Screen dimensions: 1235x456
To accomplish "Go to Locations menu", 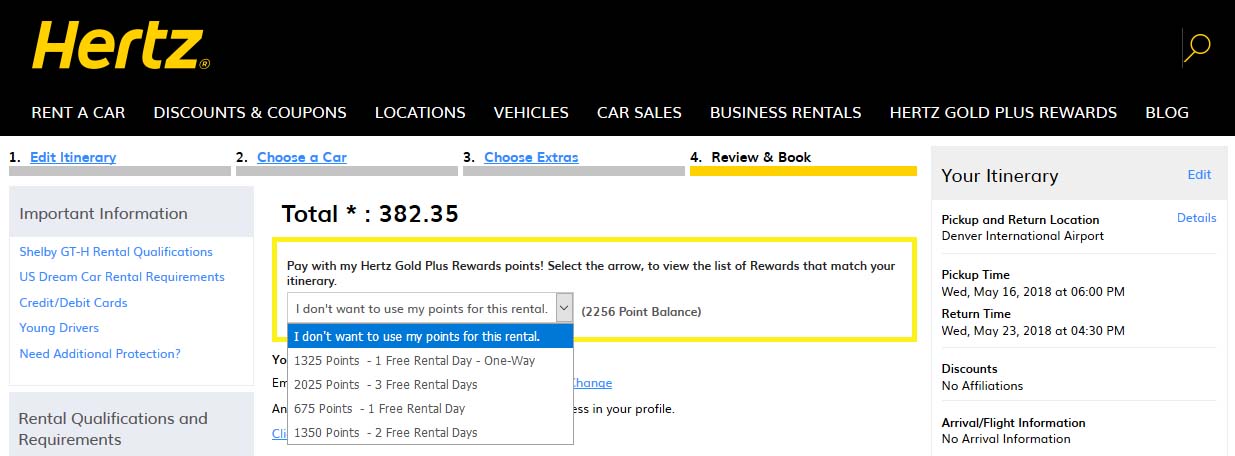I will coord(420,113).
